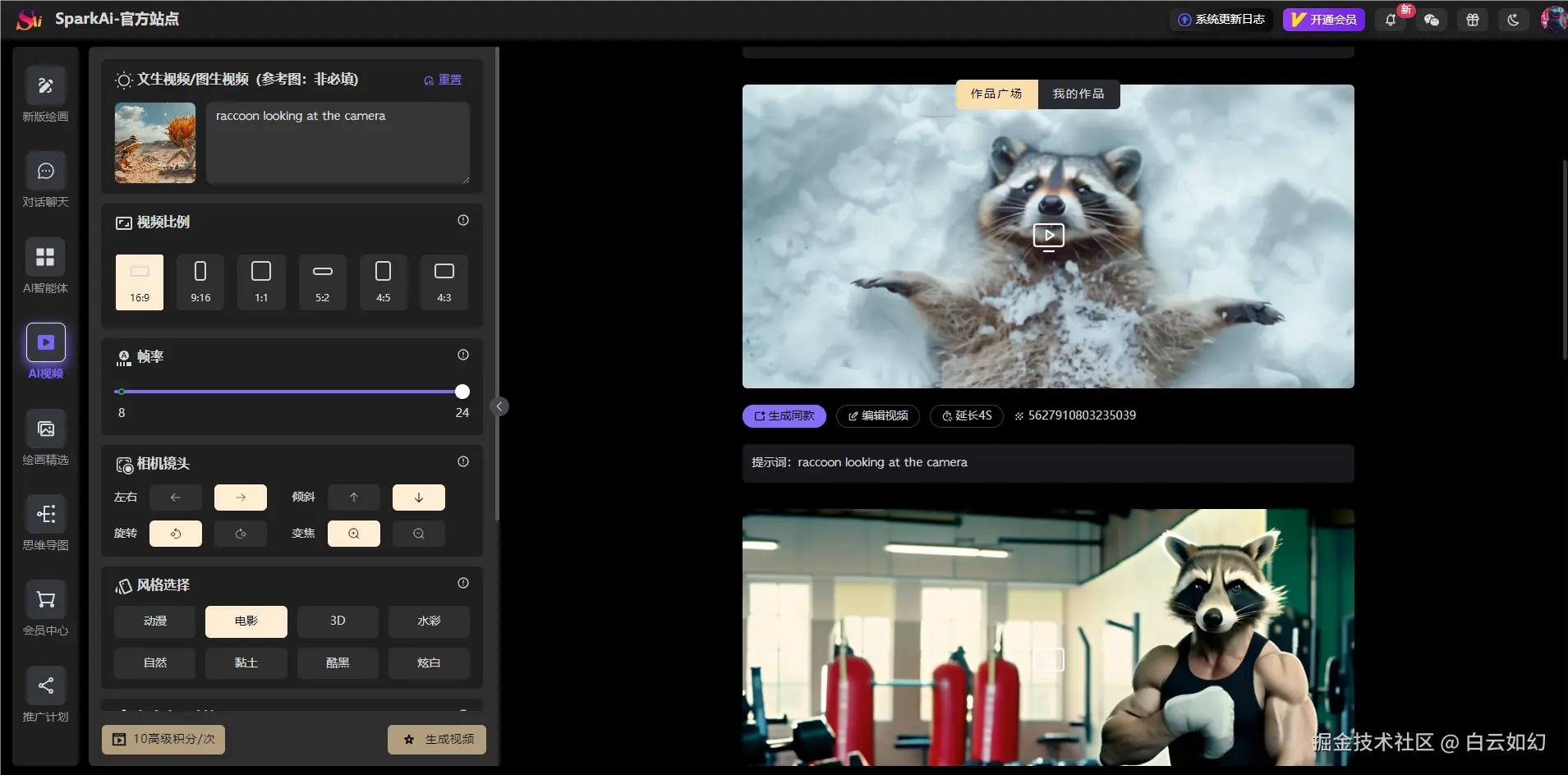The image size is (1568, 775).
Task: Click the muscular raccoon gym video
Action: tap(1048, 637)
